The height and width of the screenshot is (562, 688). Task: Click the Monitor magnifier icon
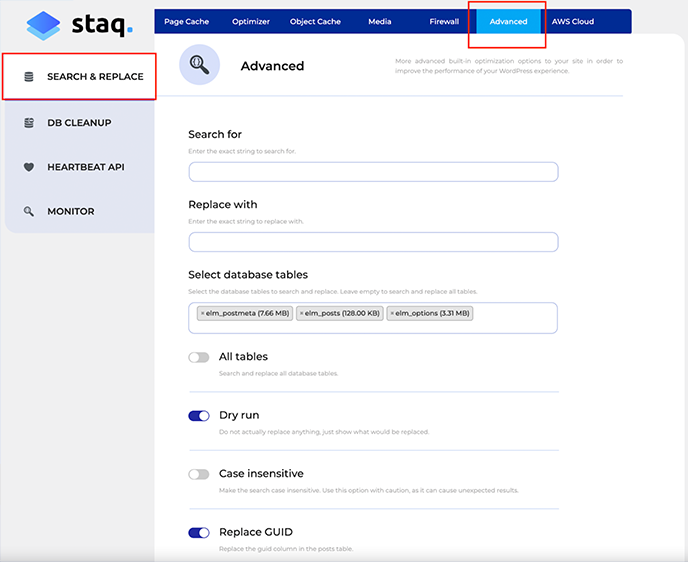(x=29, y=211)
